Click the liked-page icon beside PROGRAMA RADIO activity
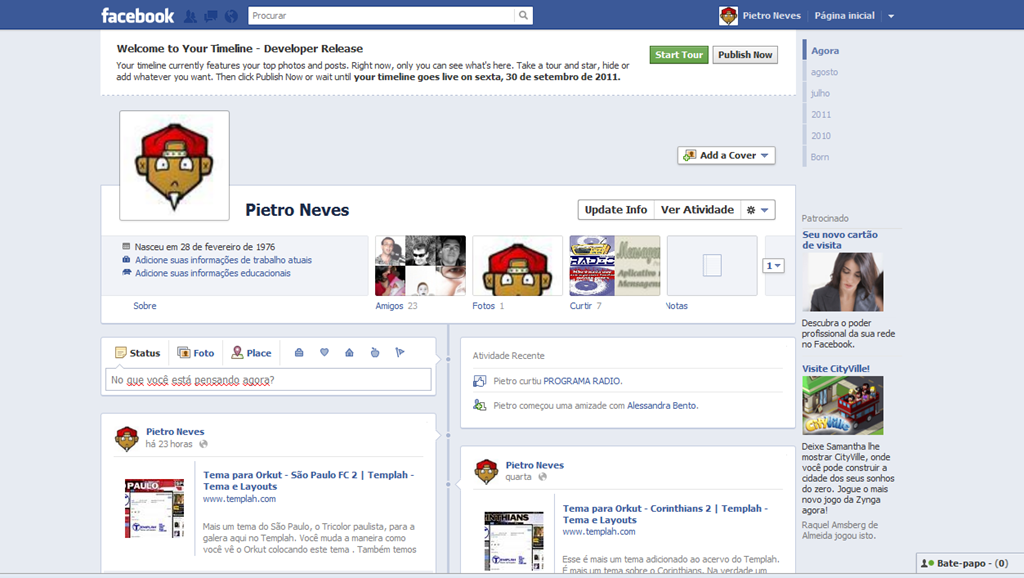 point(479,381)
